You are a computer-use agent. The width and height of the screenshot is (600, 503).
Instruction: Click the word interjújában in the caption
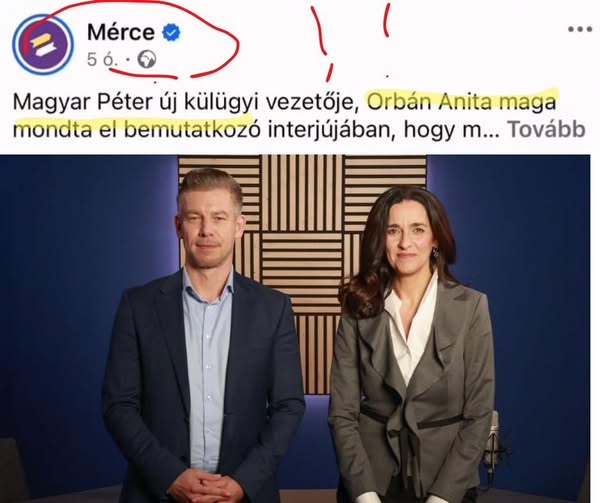(331, 130)
